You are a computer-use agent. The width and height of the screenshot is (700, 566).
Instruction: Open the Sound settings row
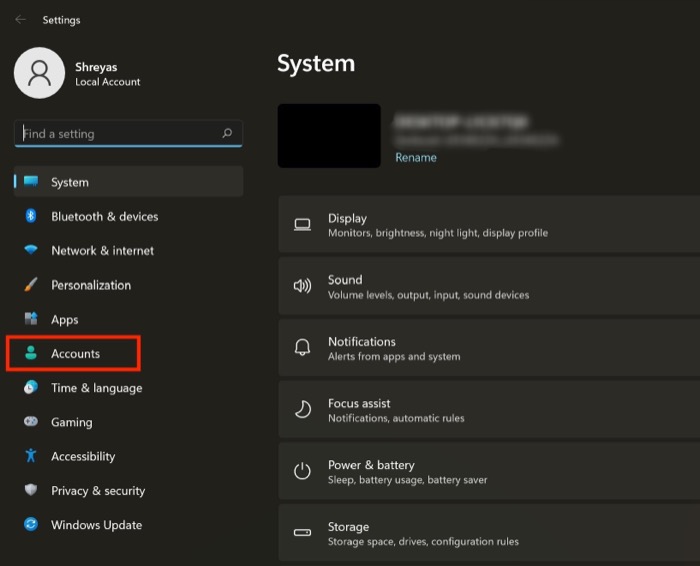coord(489,286)
